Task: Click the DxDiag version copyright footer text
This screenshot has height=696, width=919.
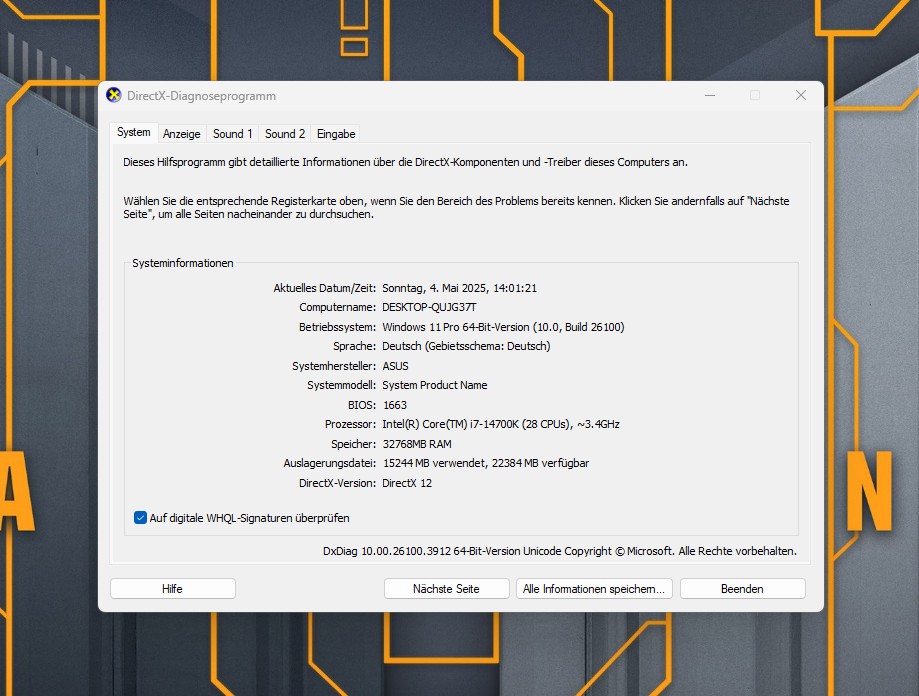Action: pos(559,551)
